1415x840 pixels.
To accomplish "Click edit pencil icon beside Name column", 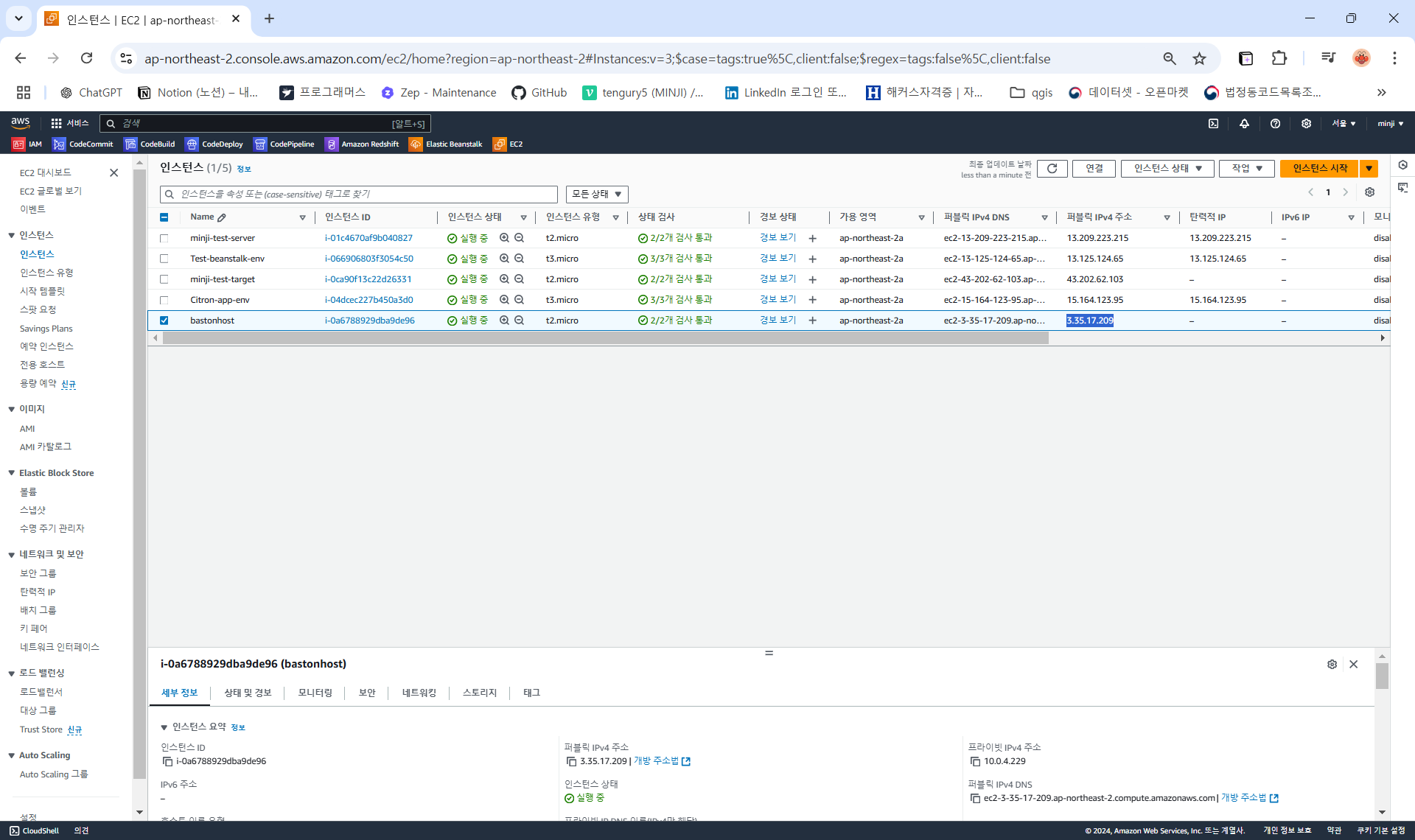I will 222,217.
